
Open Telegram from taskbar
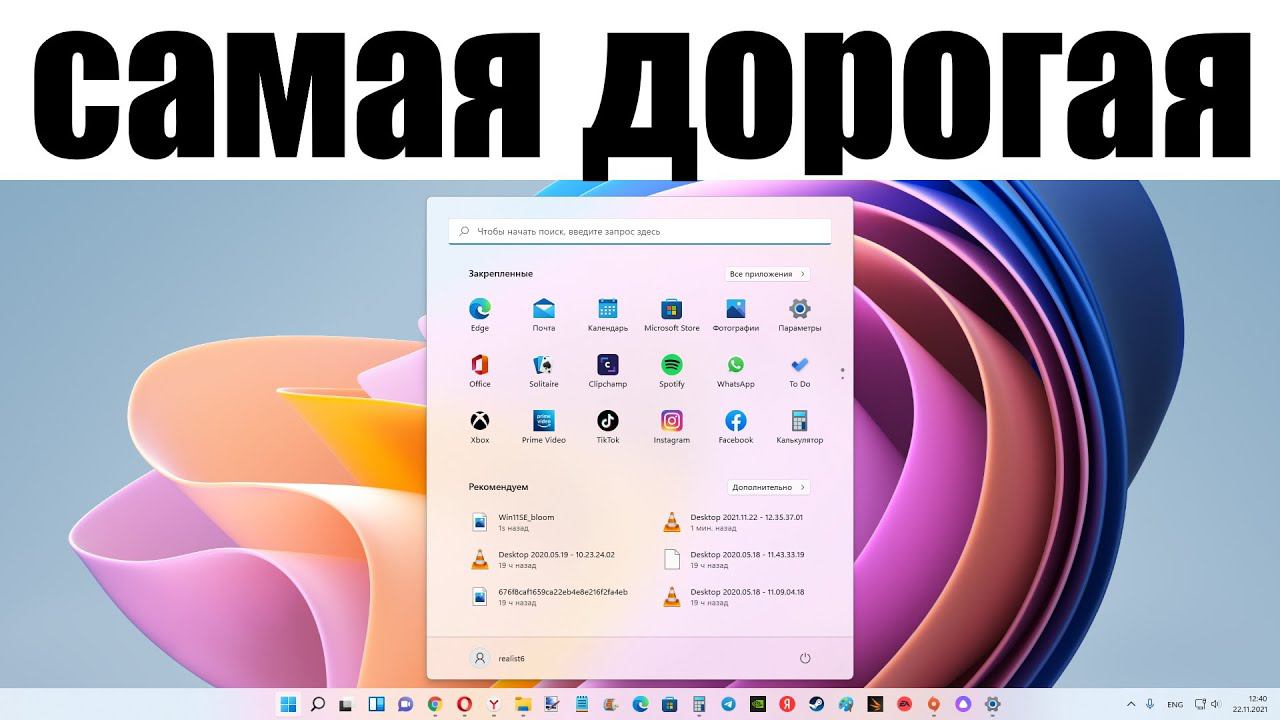point(728,704)
